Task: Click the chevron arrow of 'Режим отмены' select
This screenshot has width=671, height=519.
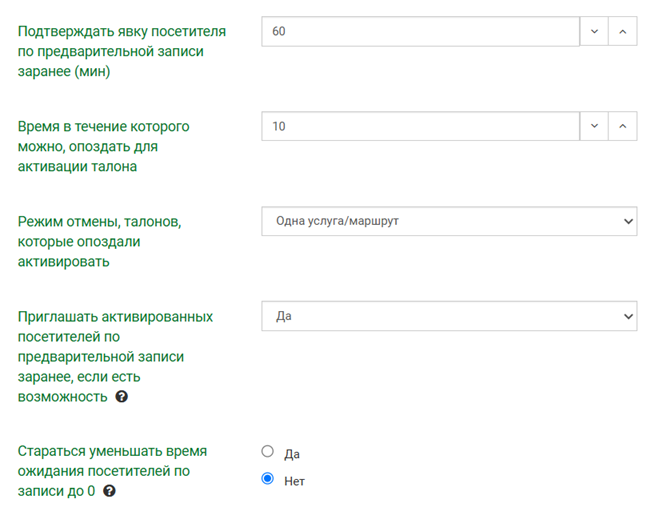Action: [627, 221]
